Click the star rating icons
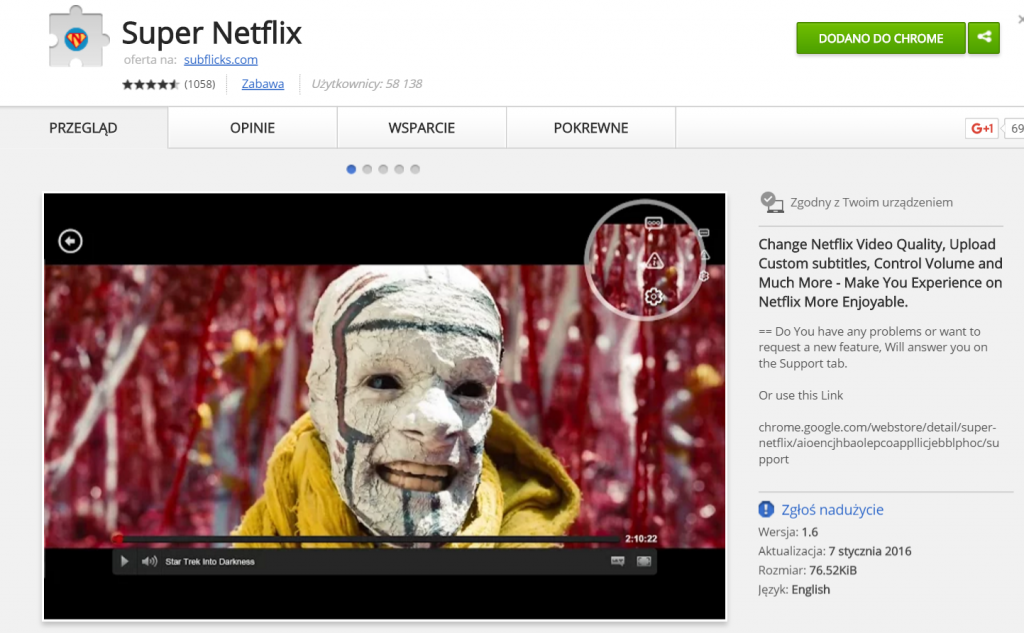1024x633 pixels. point(150,84)
